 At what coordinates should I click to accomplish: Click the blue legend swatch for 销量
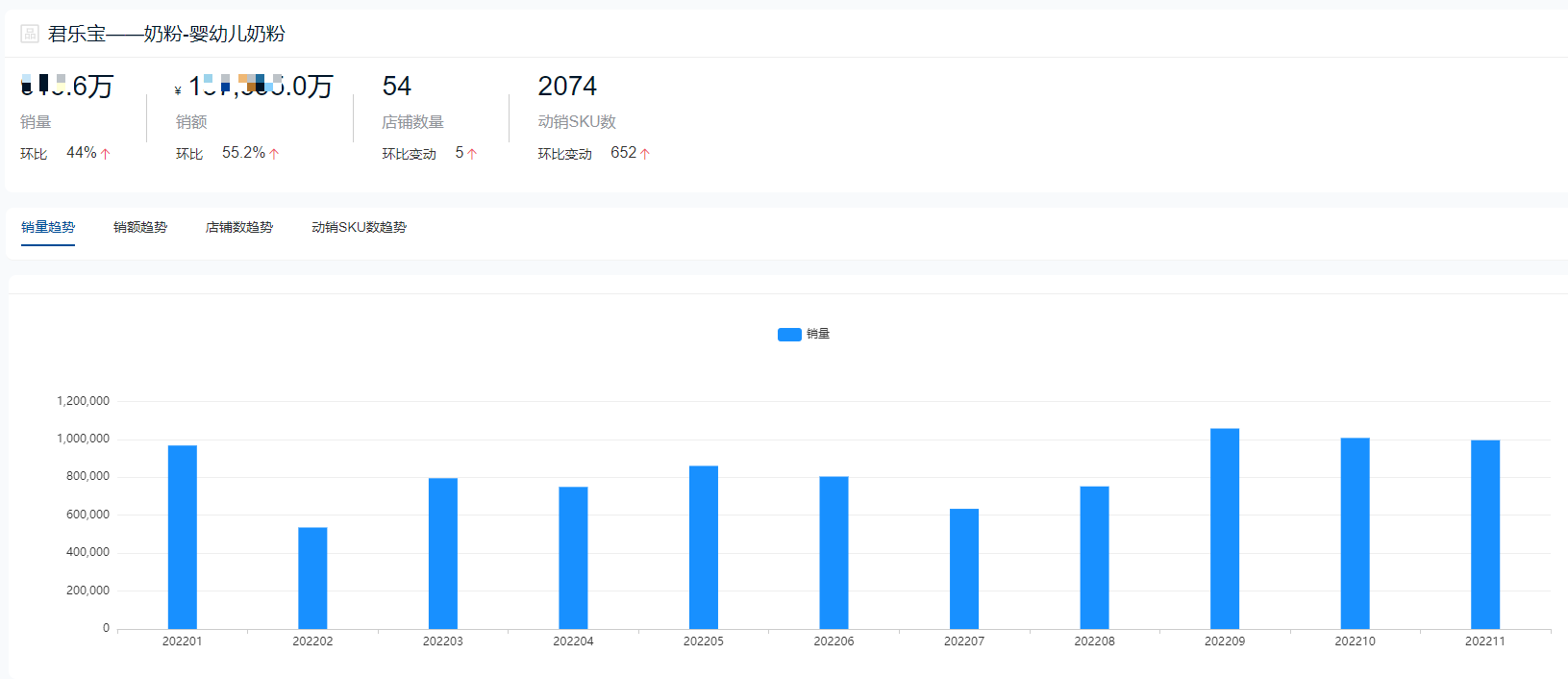click(x=789, y=335)
